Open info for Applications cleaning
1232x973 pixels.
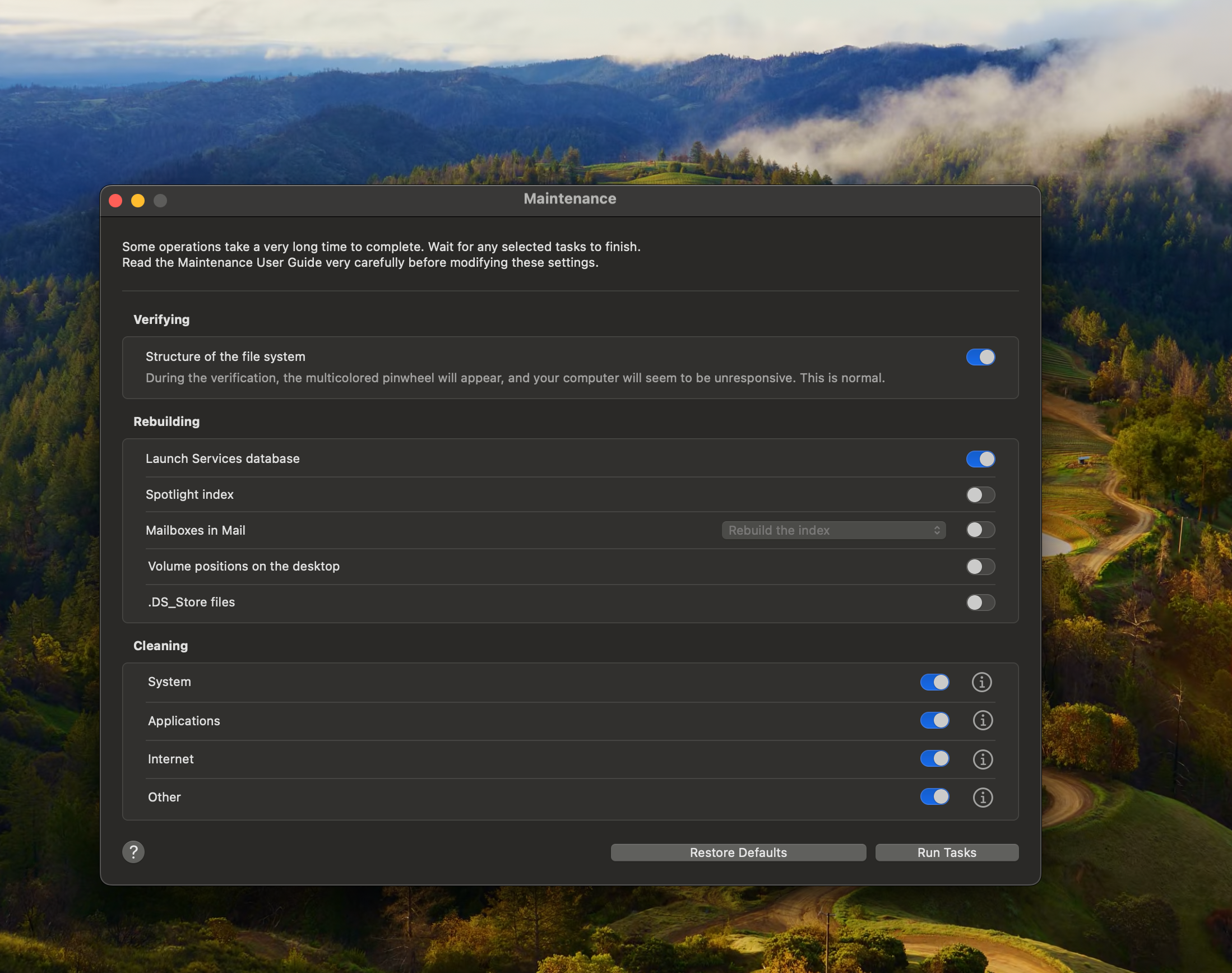(x=983, y=721)
